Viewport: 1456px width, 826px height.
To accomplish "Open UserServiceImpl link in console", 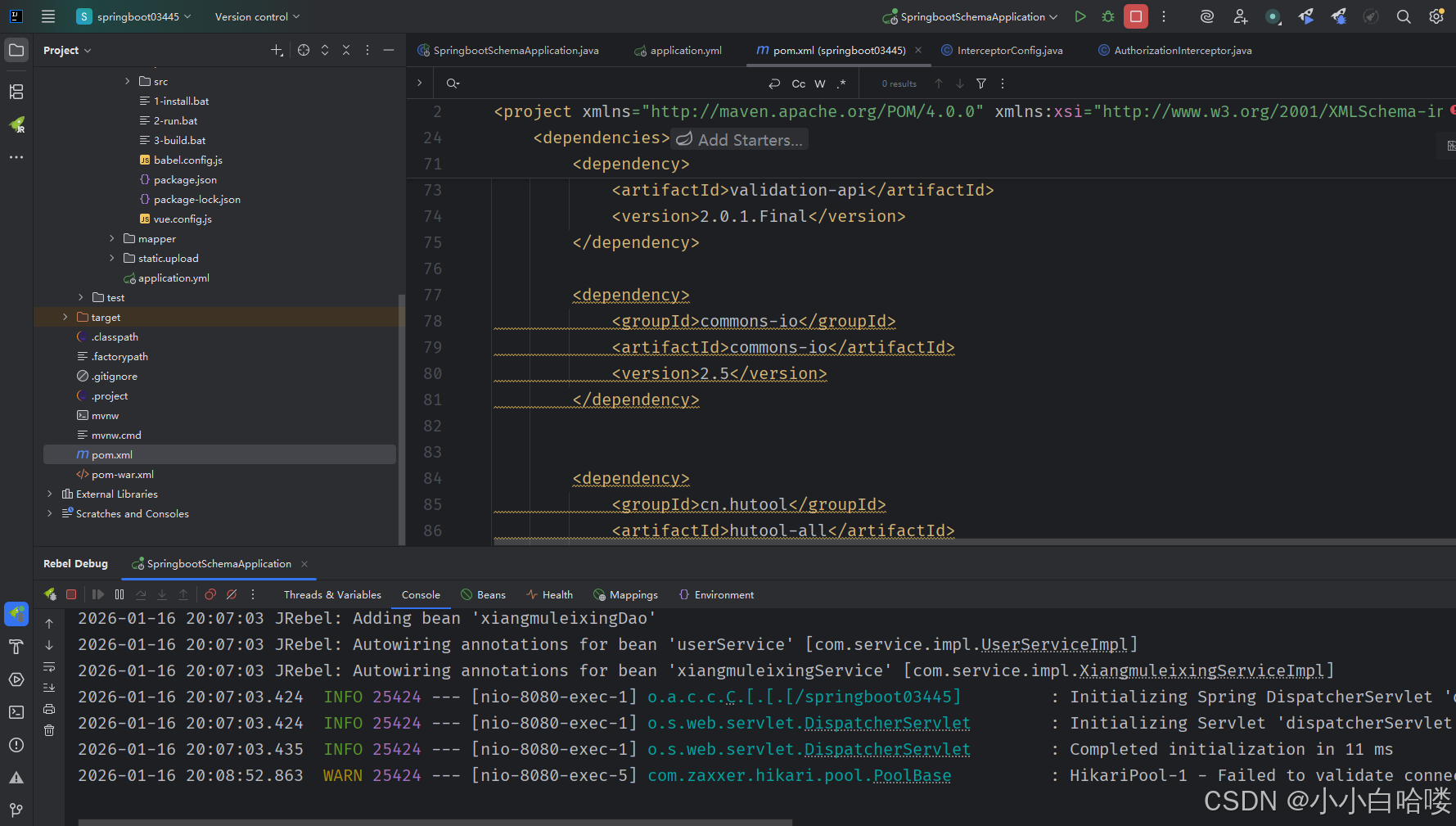I will pos(1054,644).
